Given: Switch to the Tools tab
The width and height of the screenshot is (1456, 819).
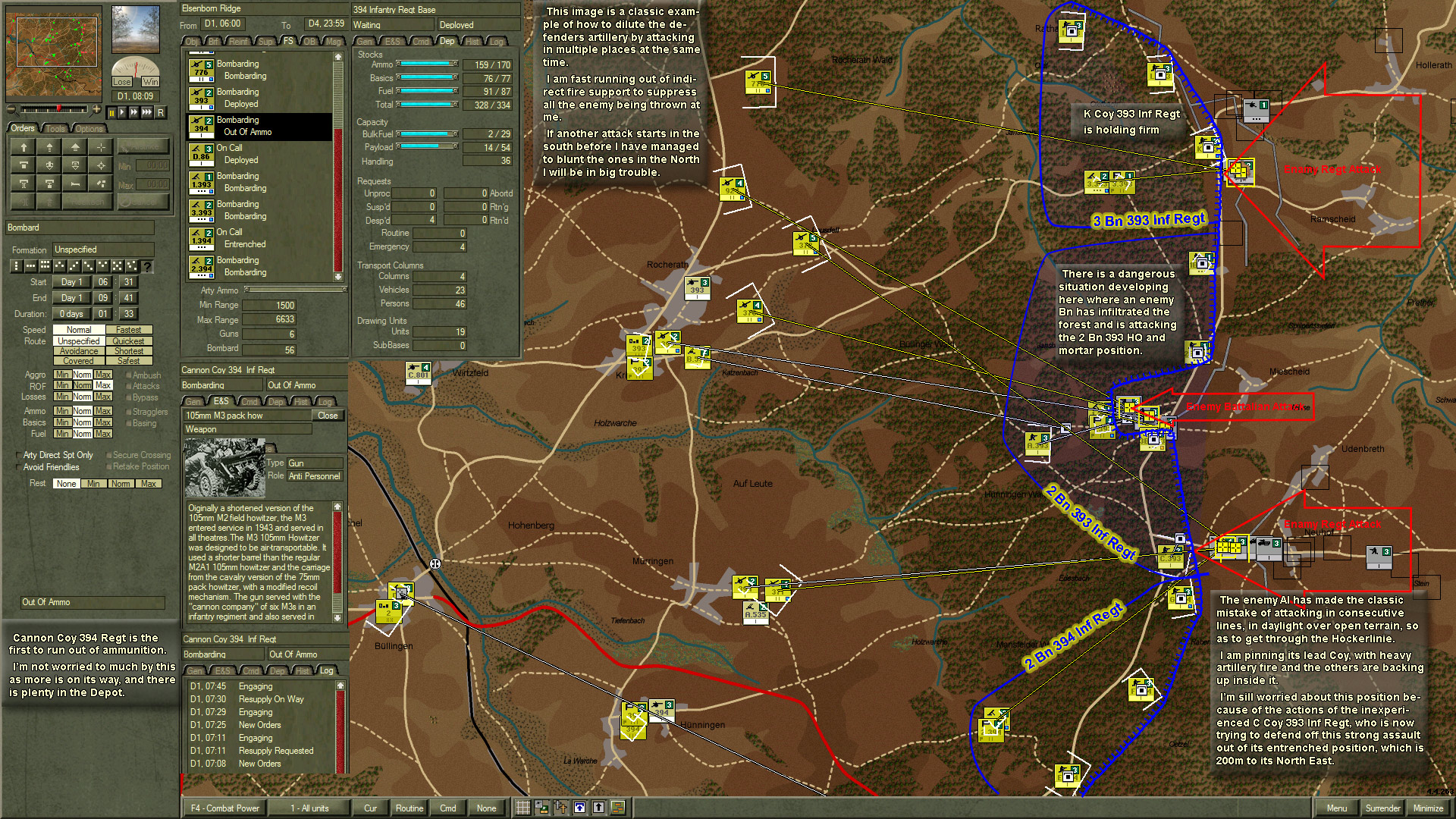Looking at the screenshot, I should pos(56,129).
